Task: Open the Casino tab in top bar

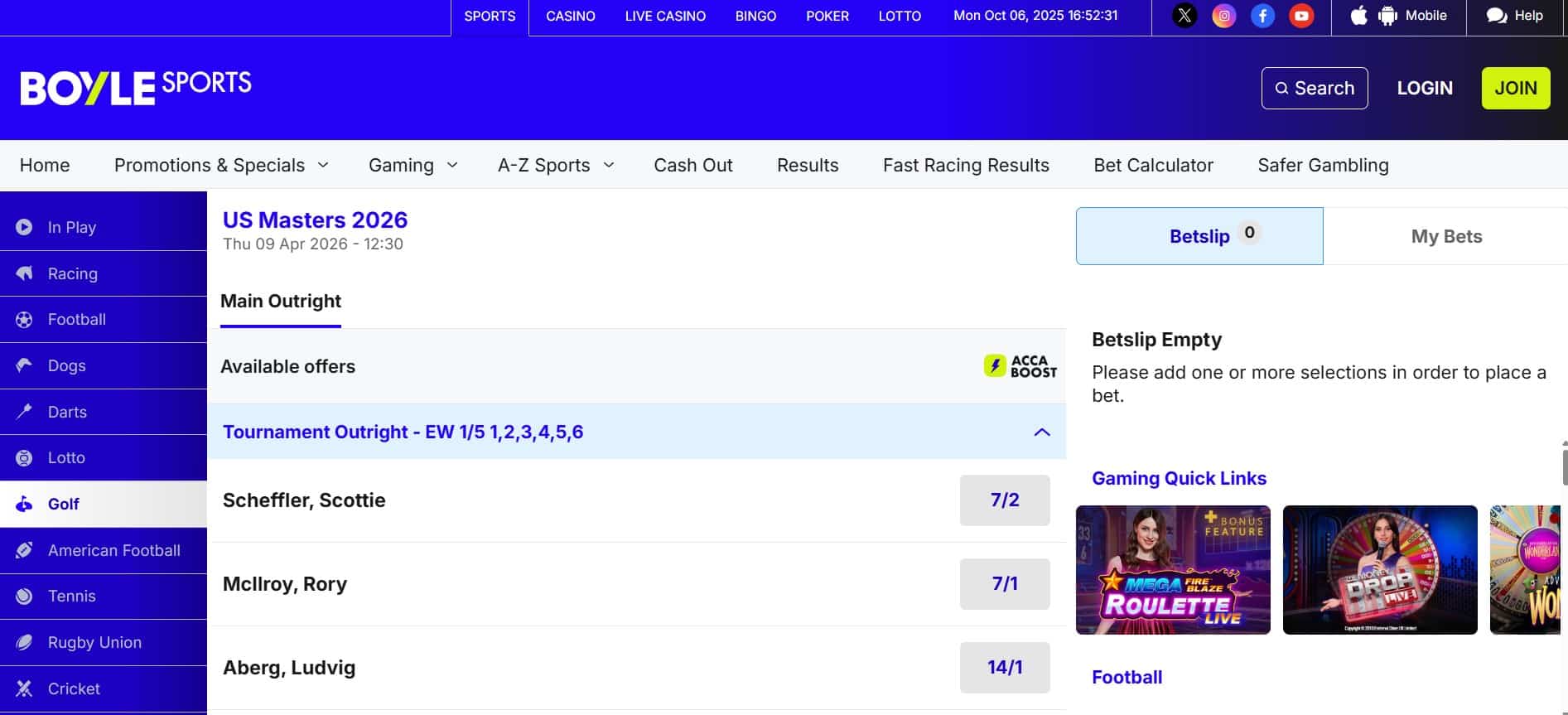Action: [570, 17]
